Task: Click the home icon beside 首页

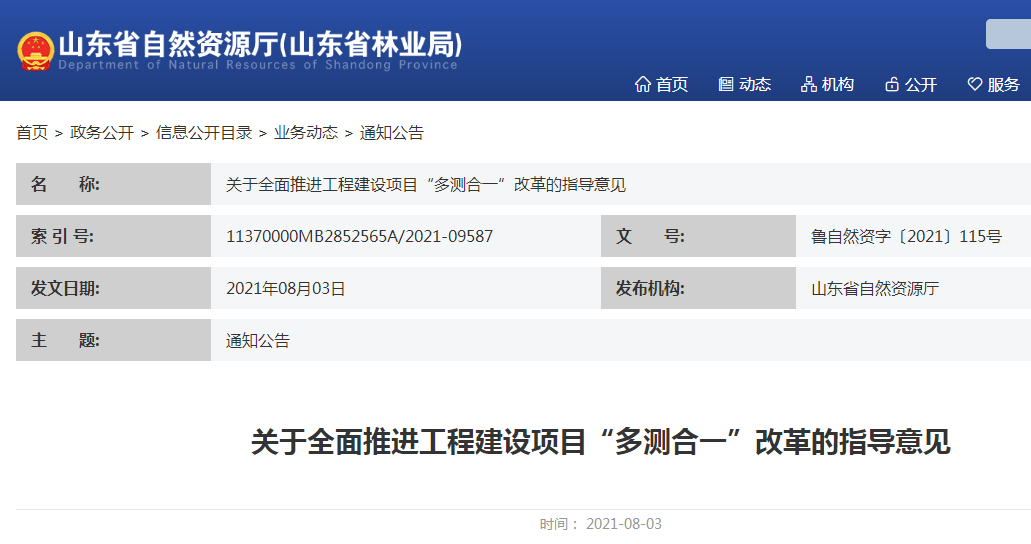Action: (642, 84)
